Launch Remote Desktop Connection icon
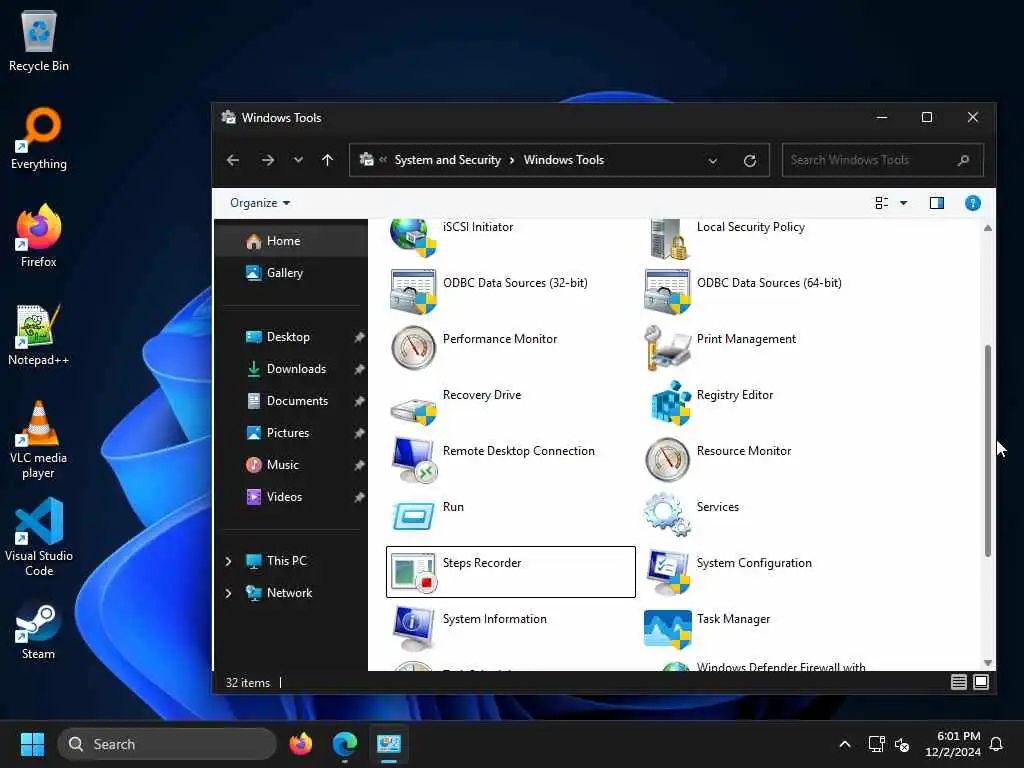The image size is (1024, 768). coord(413,460)
